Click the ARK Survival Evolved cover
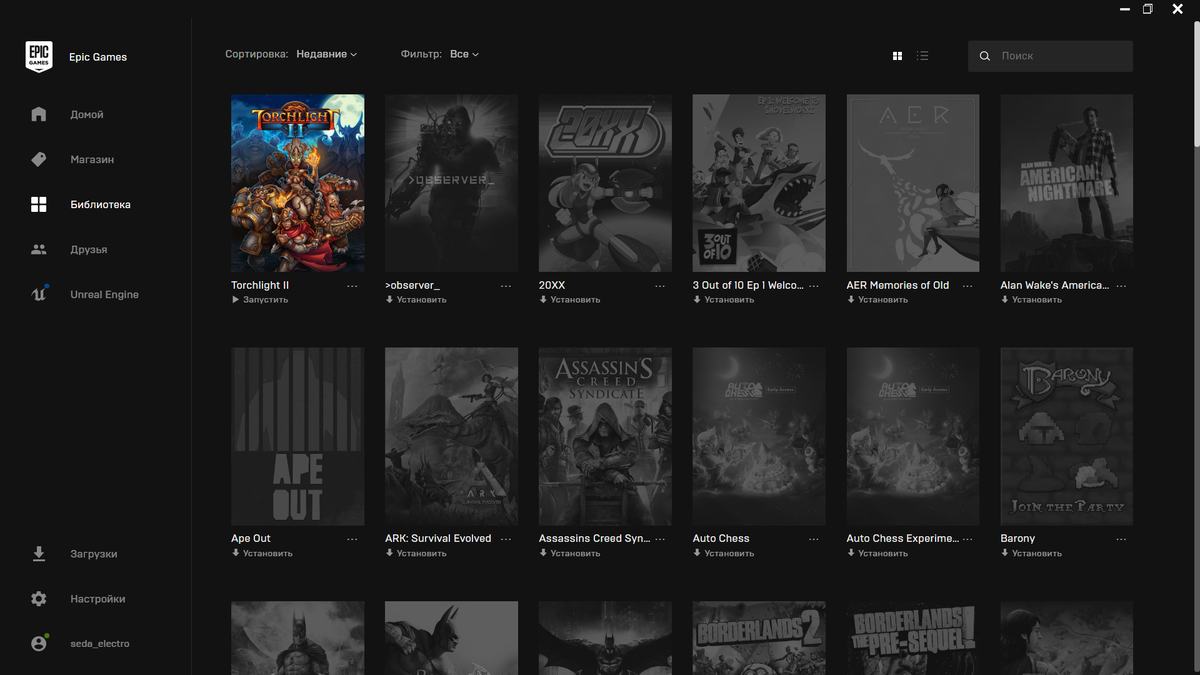1200x675 pixels. 452,436
